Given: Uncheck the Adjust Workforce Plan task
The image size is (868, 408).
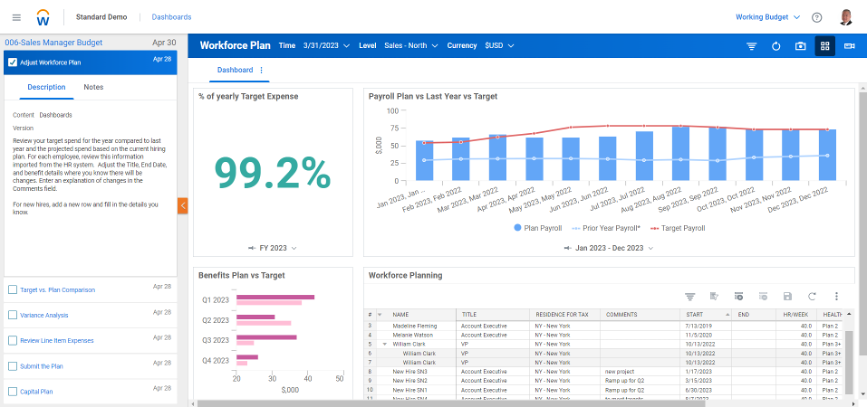Looking at the screenshot, I should tap(12, 62).
